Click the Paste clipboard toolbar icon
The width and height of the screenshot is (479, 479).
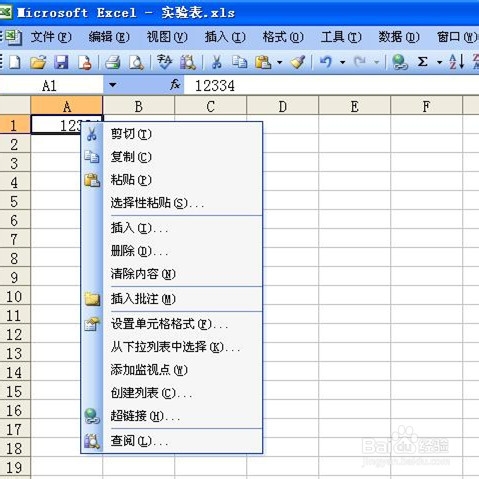(263, 62)
